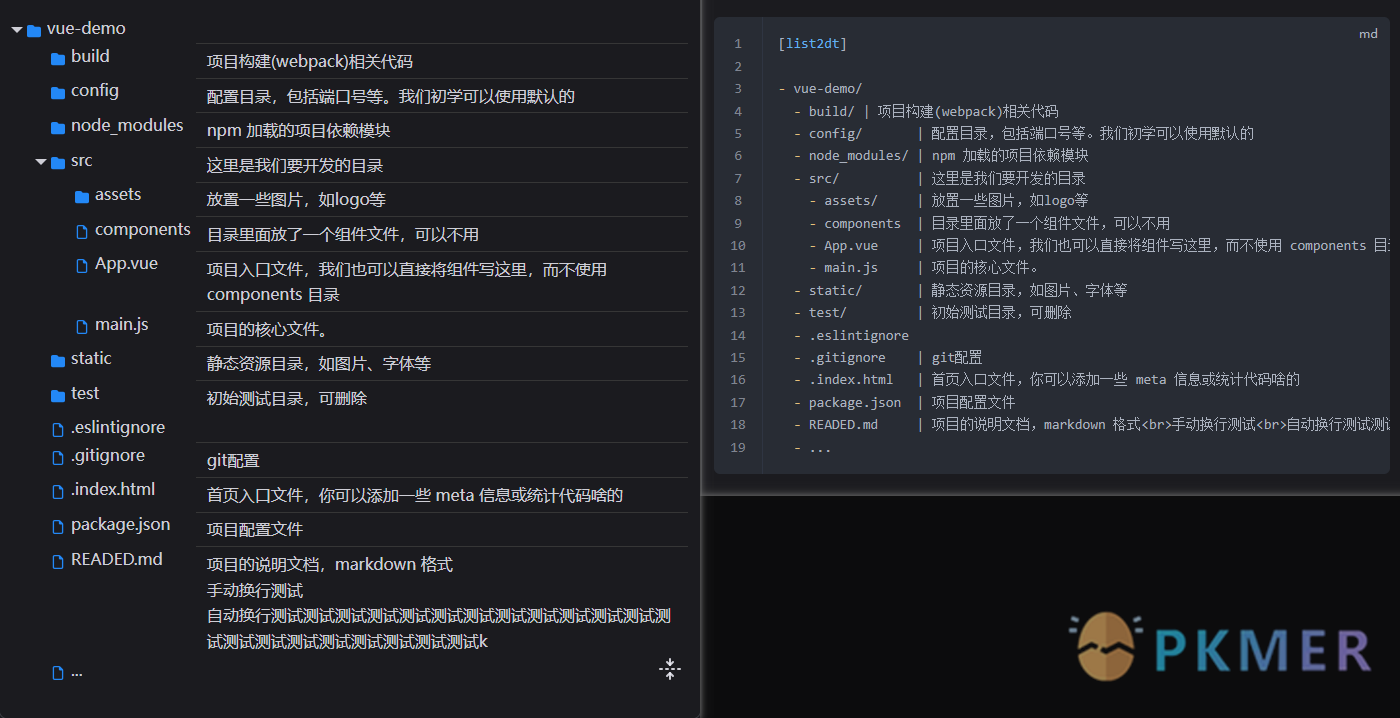Click the .eslintignore file icon

coord(58,429)
